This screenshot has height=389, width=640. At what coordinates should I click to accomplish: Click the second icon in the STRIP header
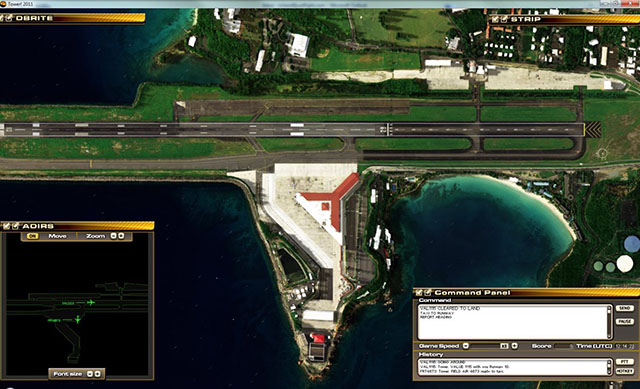504,19
